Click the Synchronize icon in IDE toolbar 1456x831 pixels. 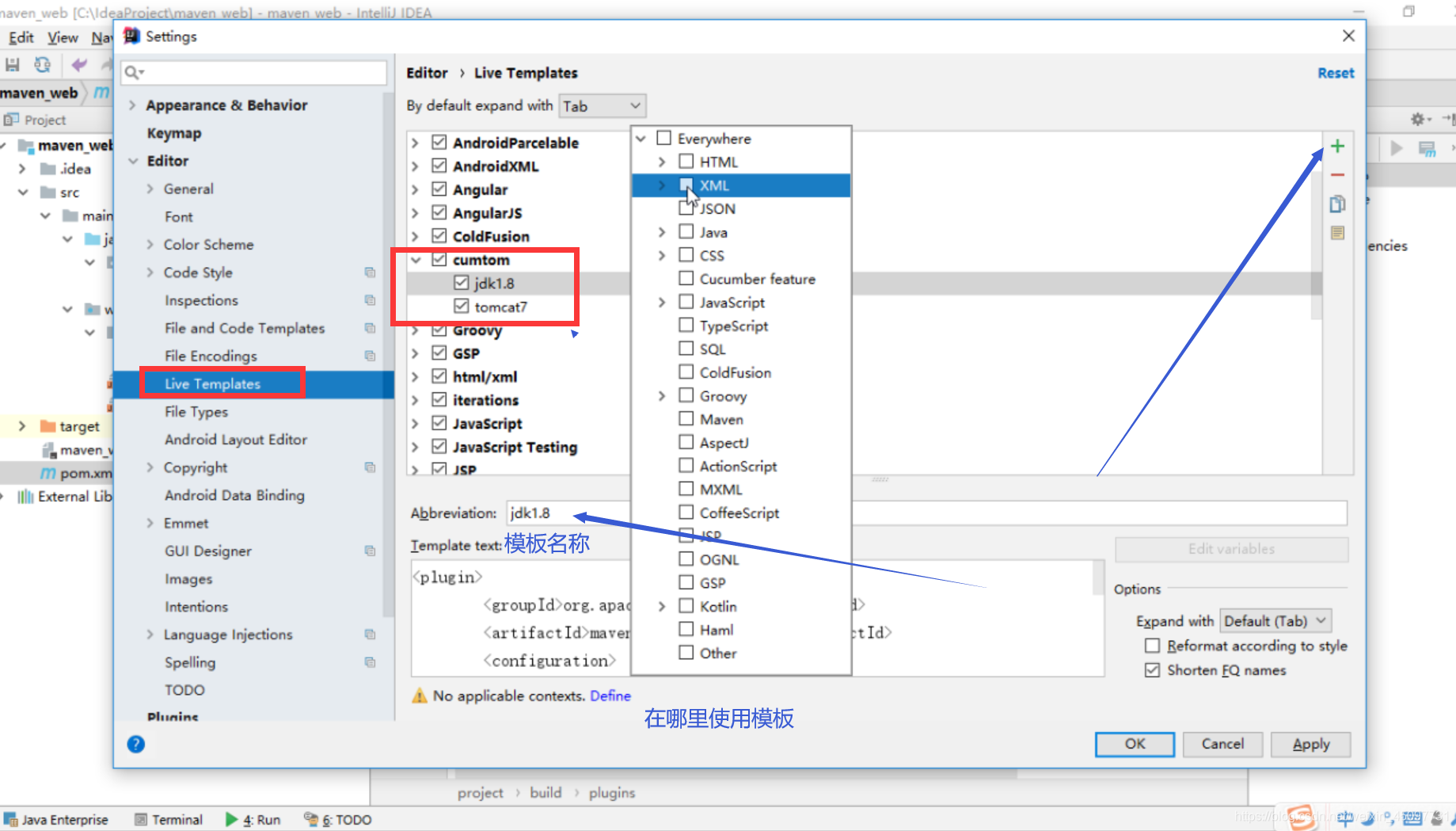click(43, 65)
